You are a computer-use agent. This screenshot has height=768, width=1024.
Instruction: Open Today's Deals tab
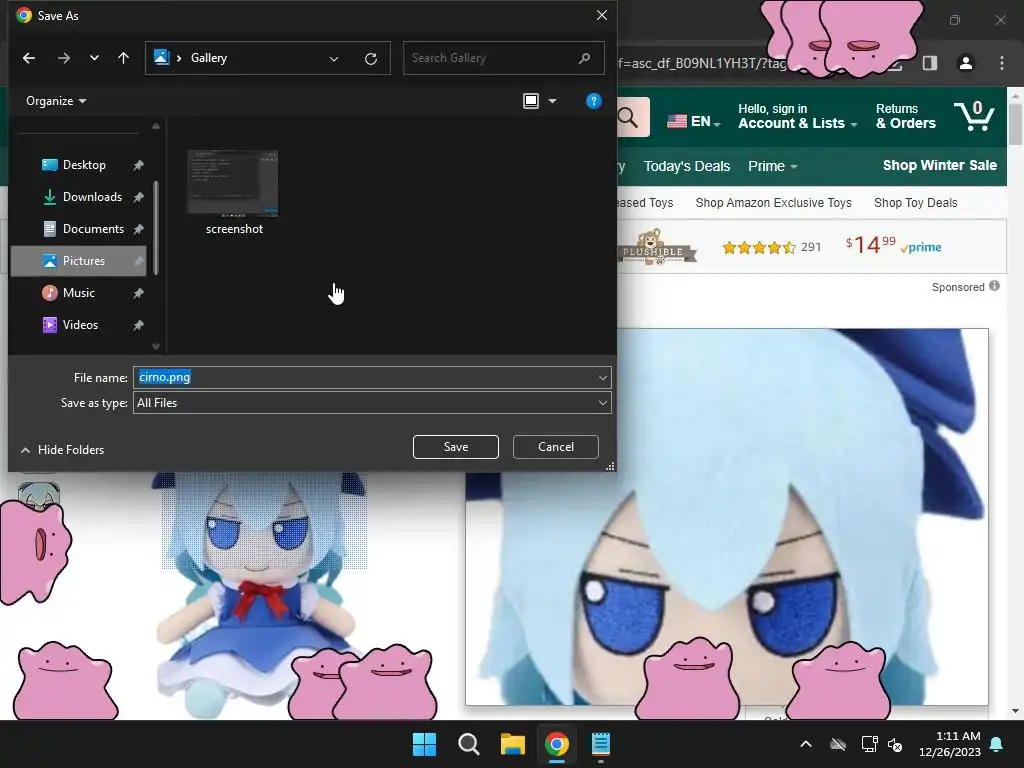click(x=686, y=166)
